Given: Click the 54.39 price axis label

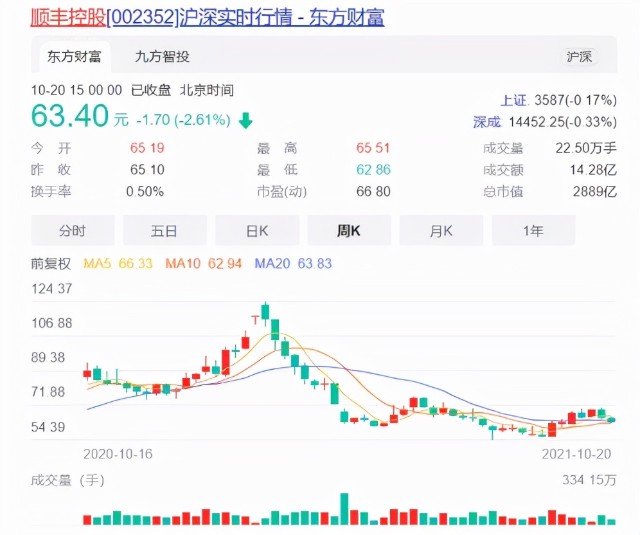Looking at the screenshot, I should point(48,427).
